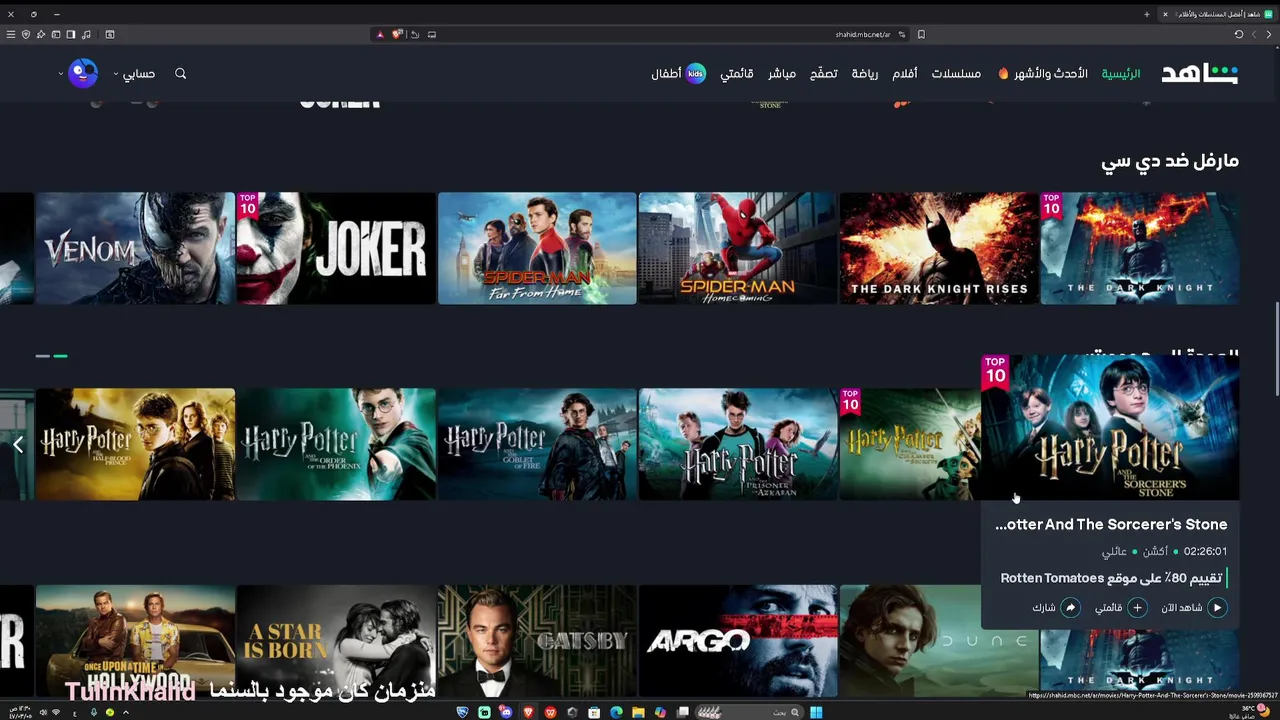
Task: Open تصفّح browse menu
Action: click(824, 74)
